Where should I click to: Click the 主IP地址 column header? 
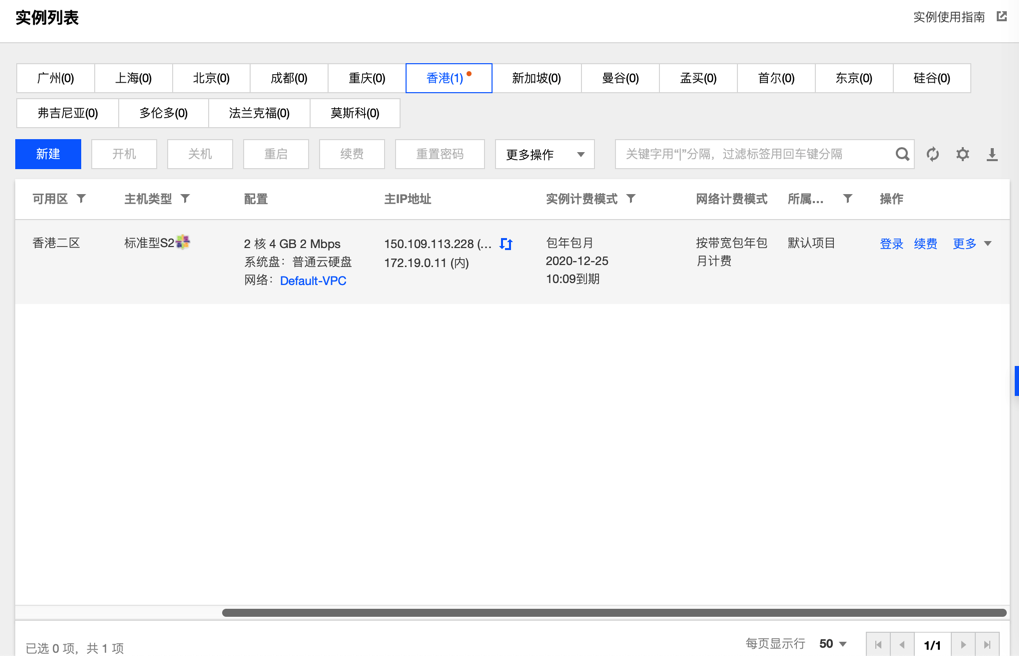click(x=407, y=199)
